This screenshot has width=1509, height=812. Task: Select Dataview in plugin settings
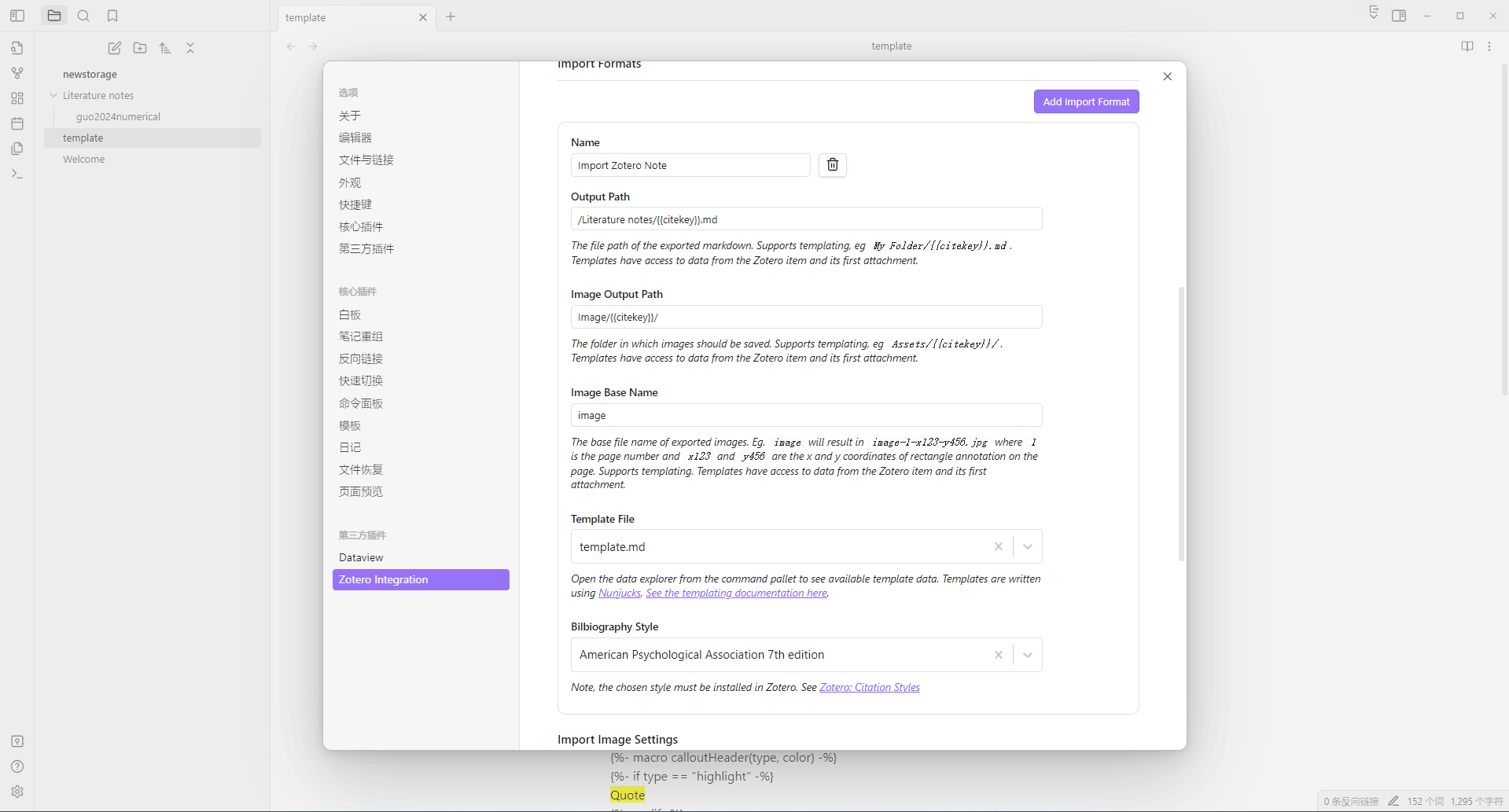361,557
